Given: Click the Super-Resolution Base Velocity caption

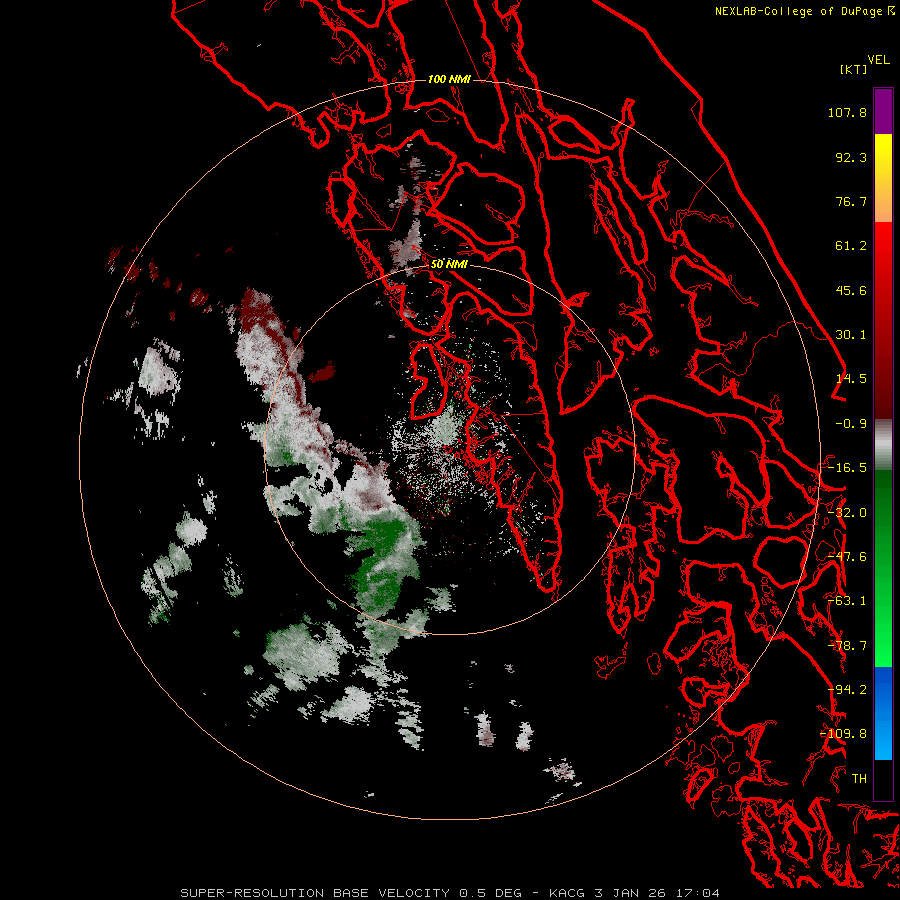Looking at the screenshot, I should point(449,893).
